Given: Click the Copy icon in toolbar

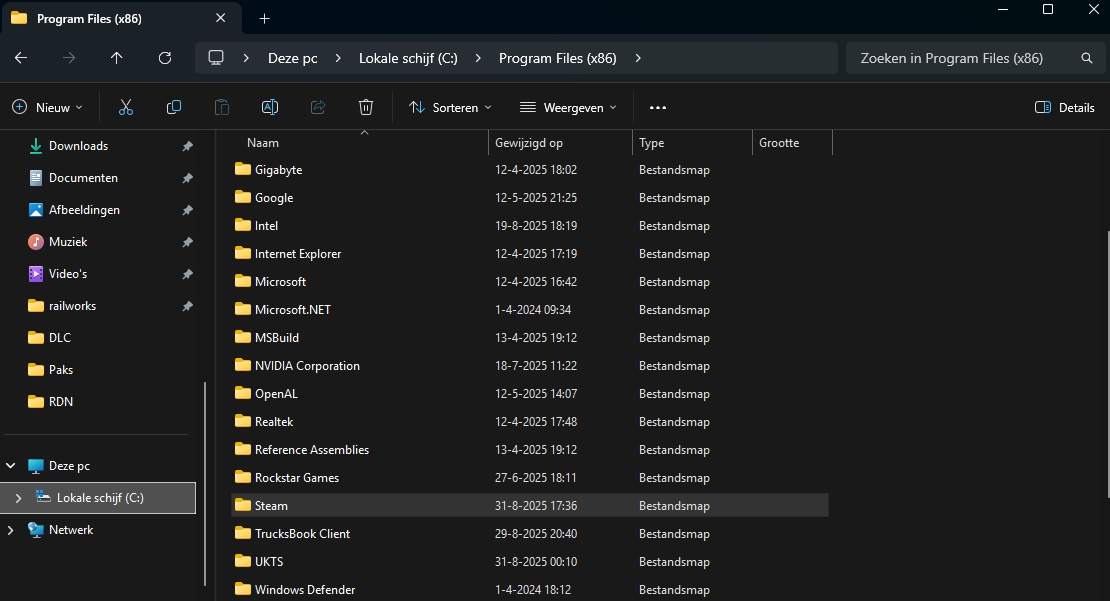Looking at the screenshot, I should pos(173,108).
